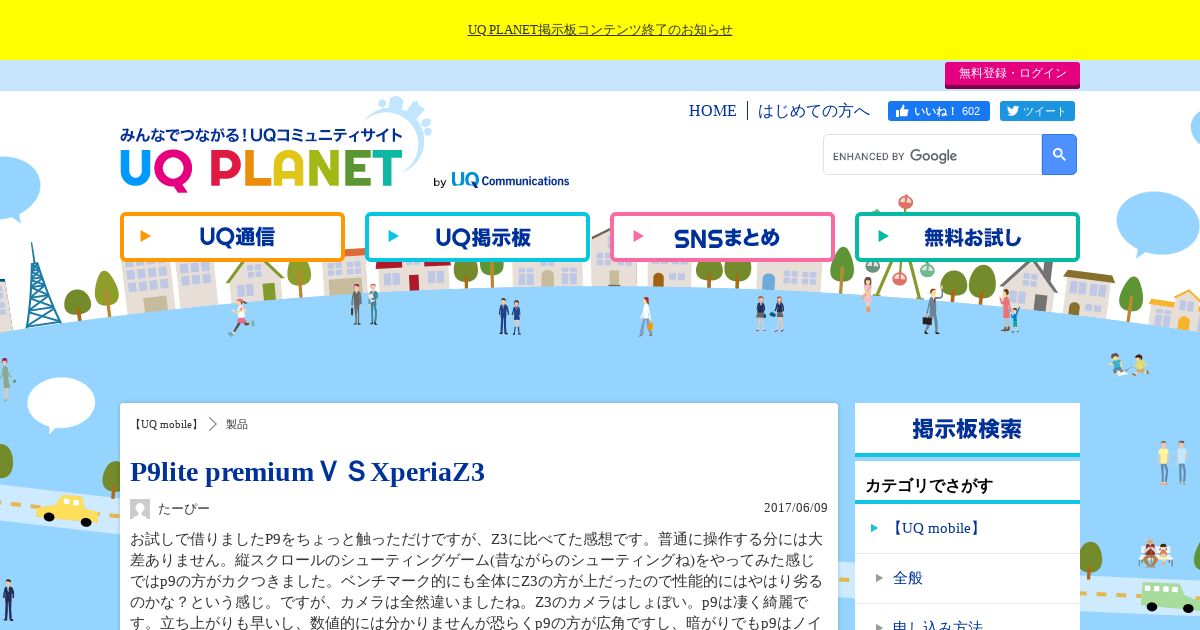Click the cyan arrow next to 【UQ mobile】
The width and height of the screenshot is (1200, 630).
(x=875, y=528)
